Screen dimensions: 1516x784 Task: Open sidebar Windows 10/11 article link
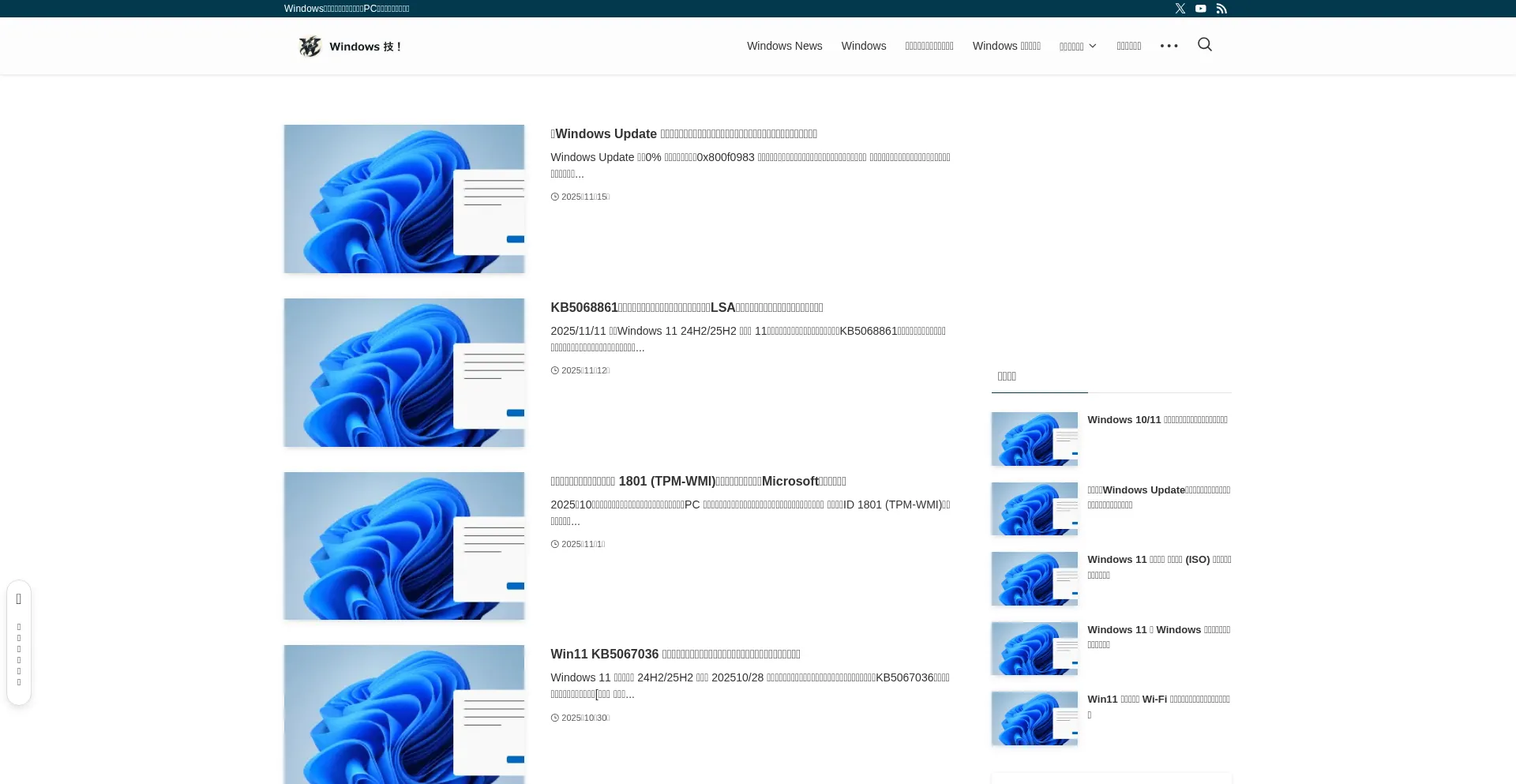(x=1157, y=420)
